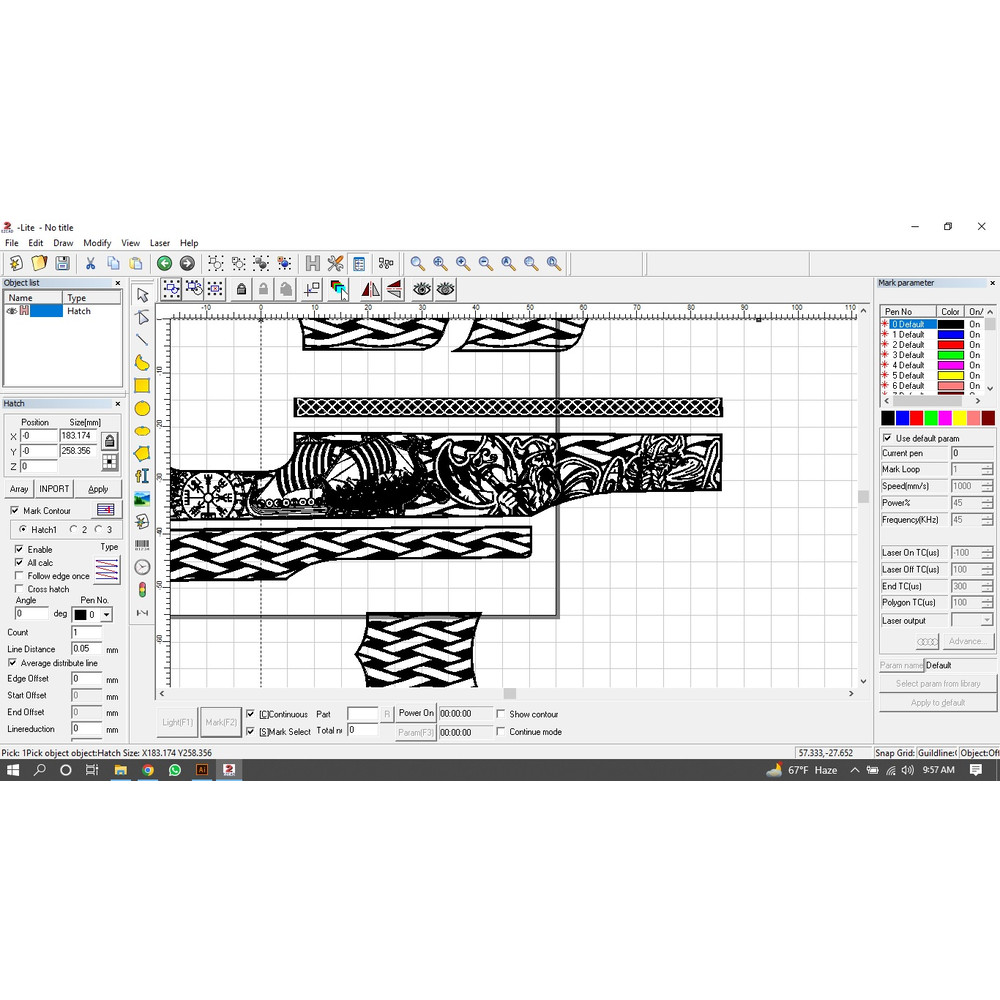This screenshot has height=1000, width=1000.
Task: Uncheck Use default param checkbox
Action: pos(887,439)
